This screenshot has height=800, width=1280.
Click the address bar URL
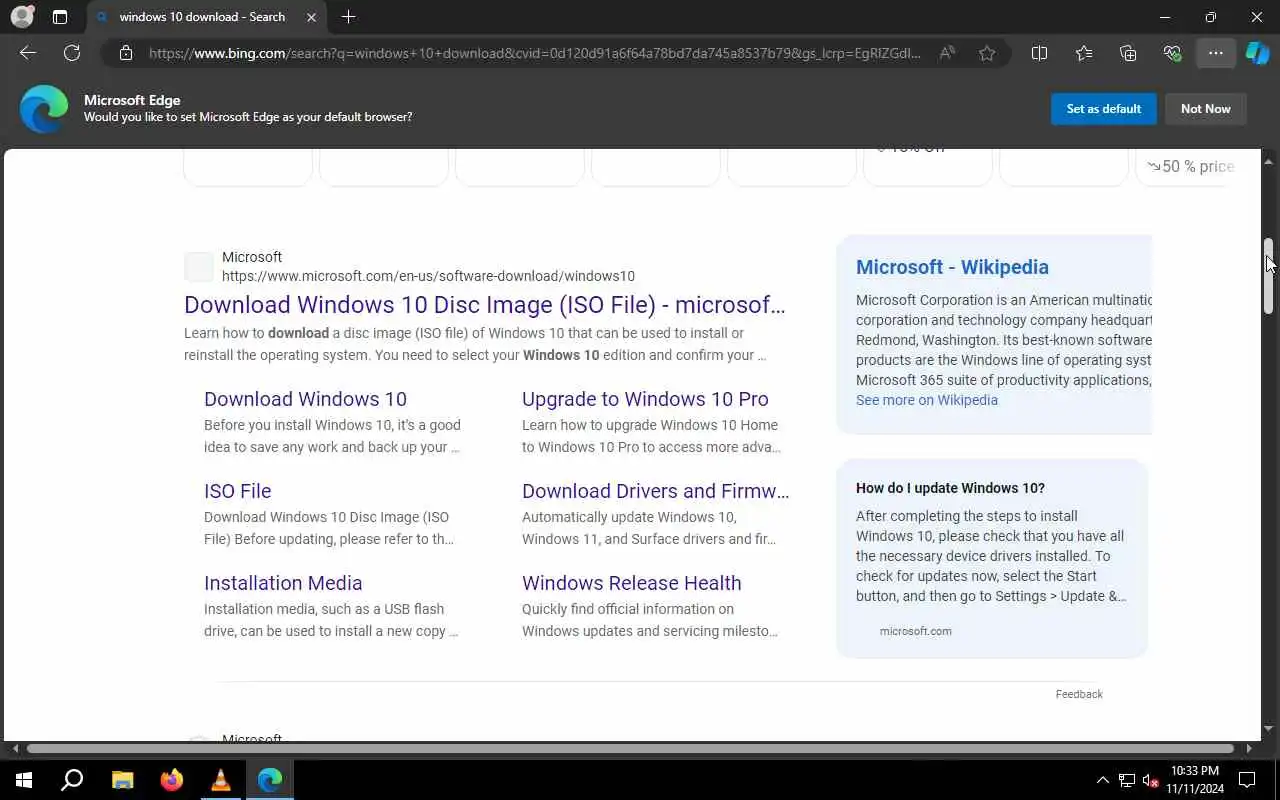tap(535, 53)
